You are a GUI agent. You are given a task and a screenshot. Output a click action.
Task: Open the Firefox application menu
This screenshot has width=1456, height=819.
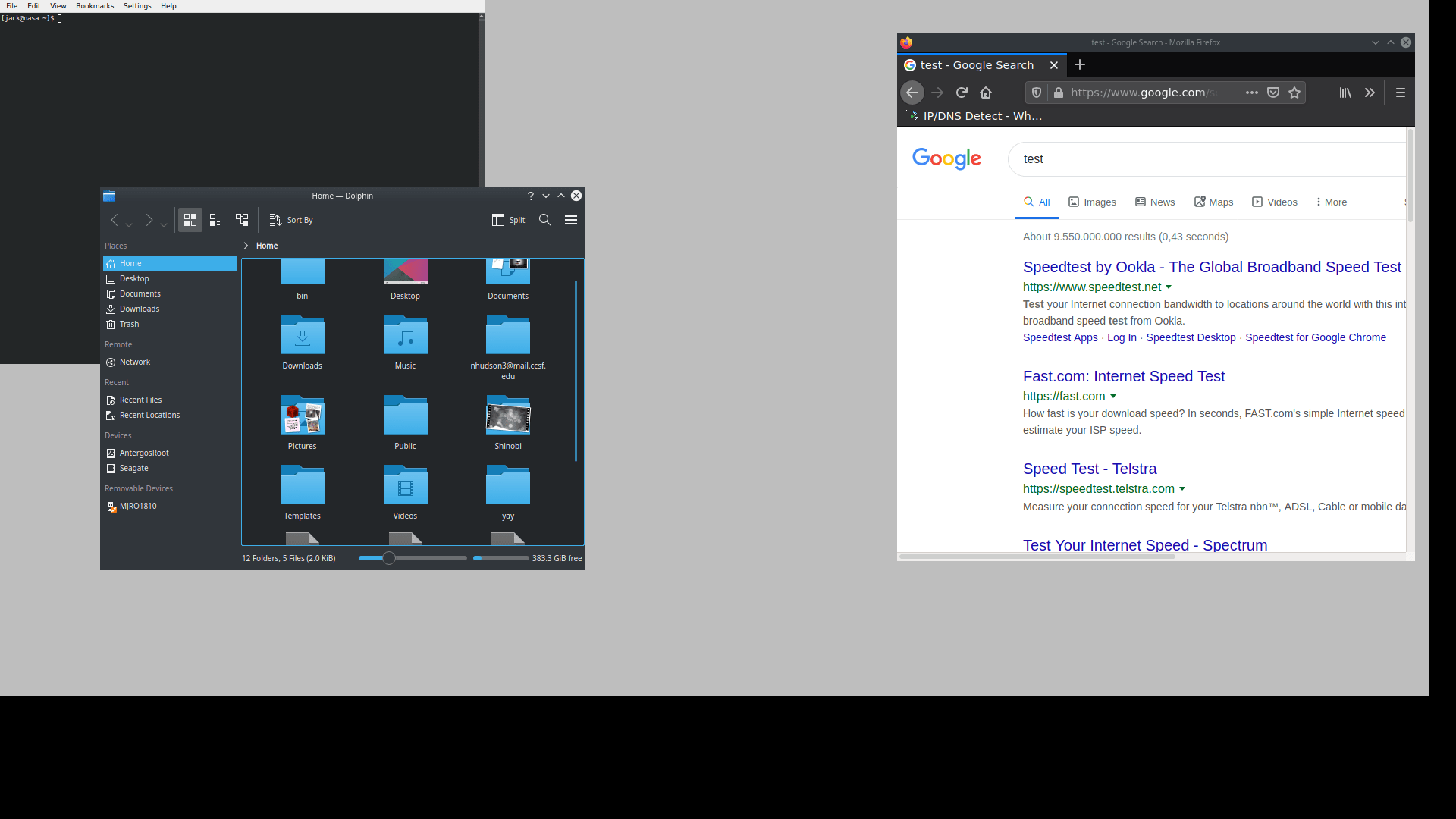[1401, 92]
